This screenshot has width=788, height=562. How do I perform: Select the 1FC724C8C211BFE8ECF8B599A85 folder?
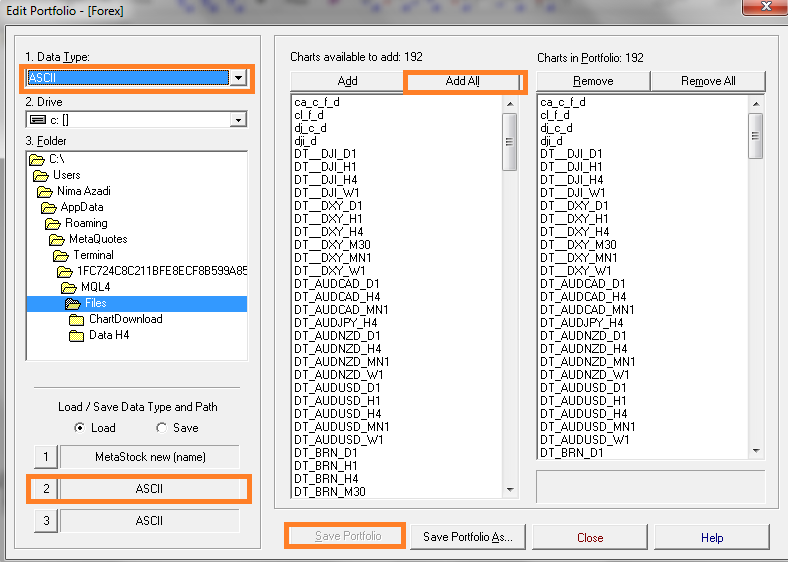coord(152,271)
